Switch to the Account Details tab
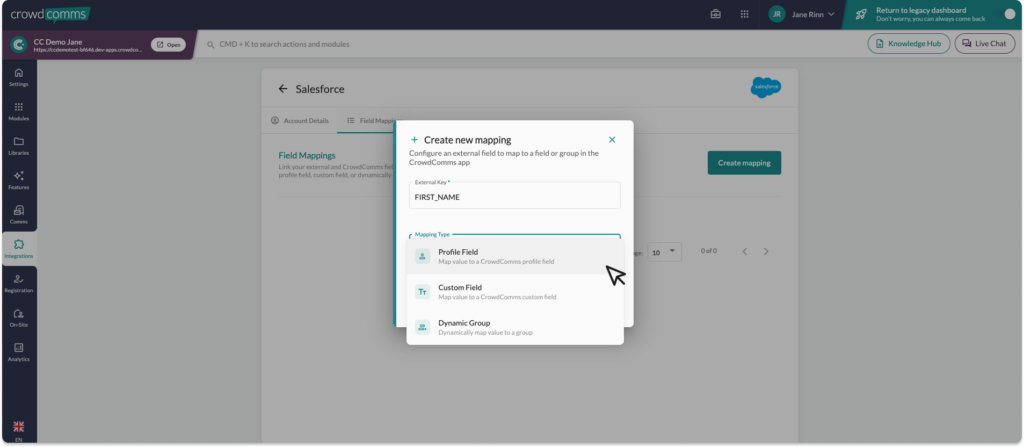 click(299, 120)
